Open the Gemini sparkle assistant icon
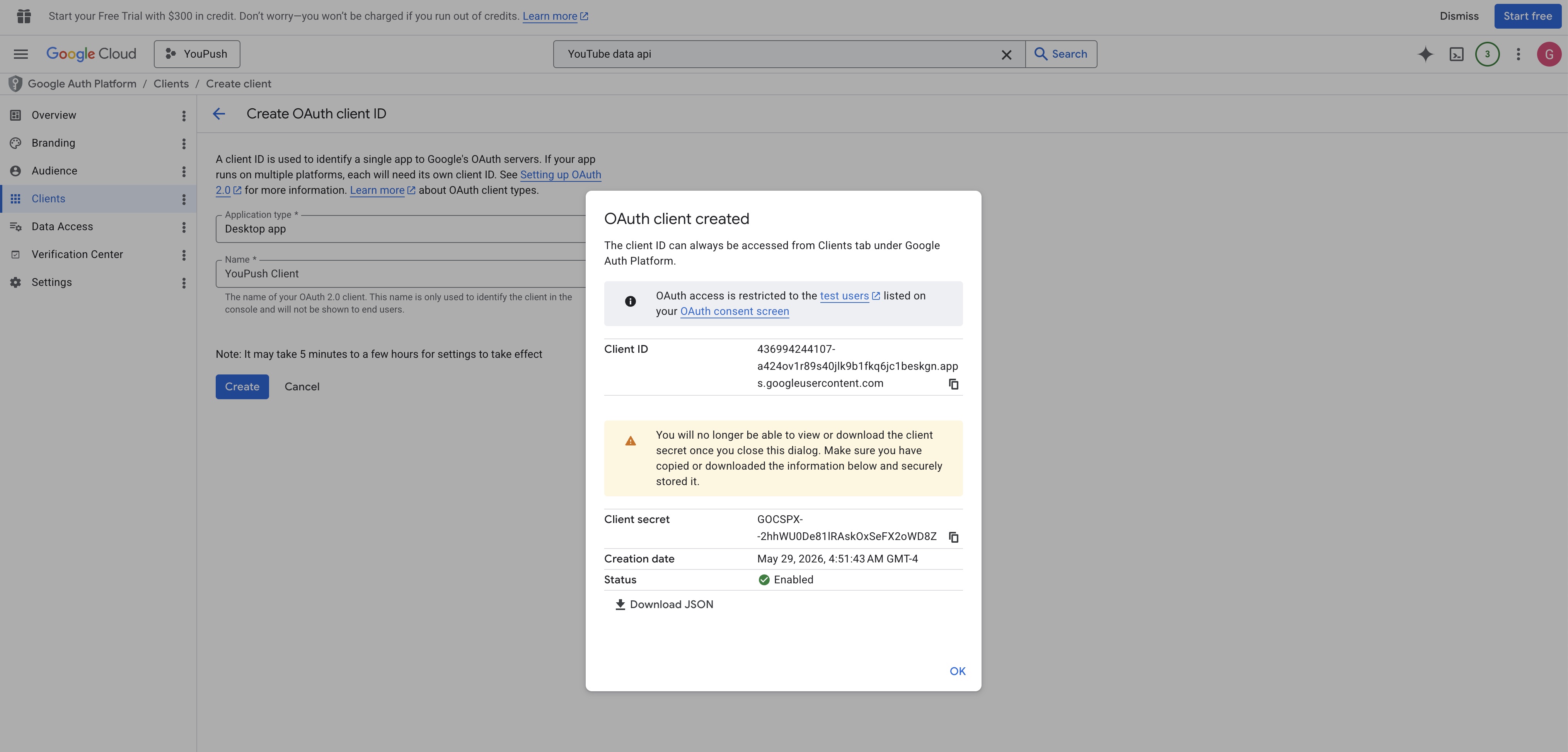Viewport: 1568px width, 752px height. click(1425, 54)
